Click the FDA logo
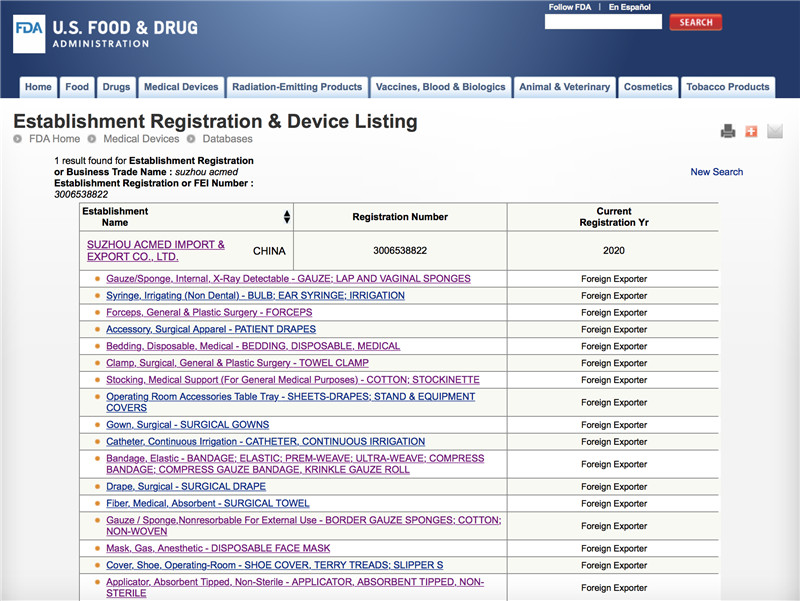Viewport: 800px width, 601px height. click(x=29, y=34)
